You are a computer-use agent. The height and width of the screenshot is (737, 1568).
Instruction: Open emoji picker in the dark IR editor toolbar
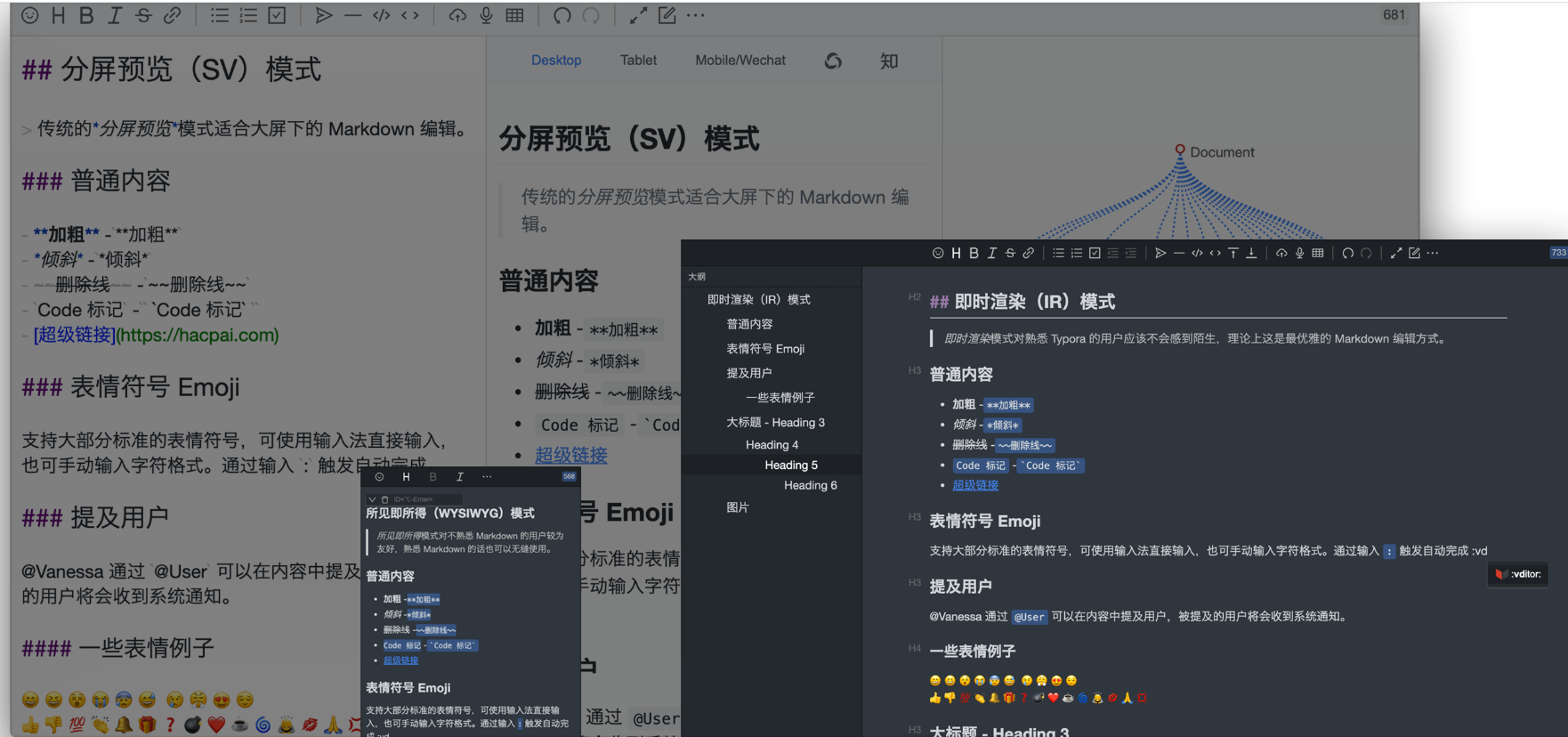tap(938, 254)
